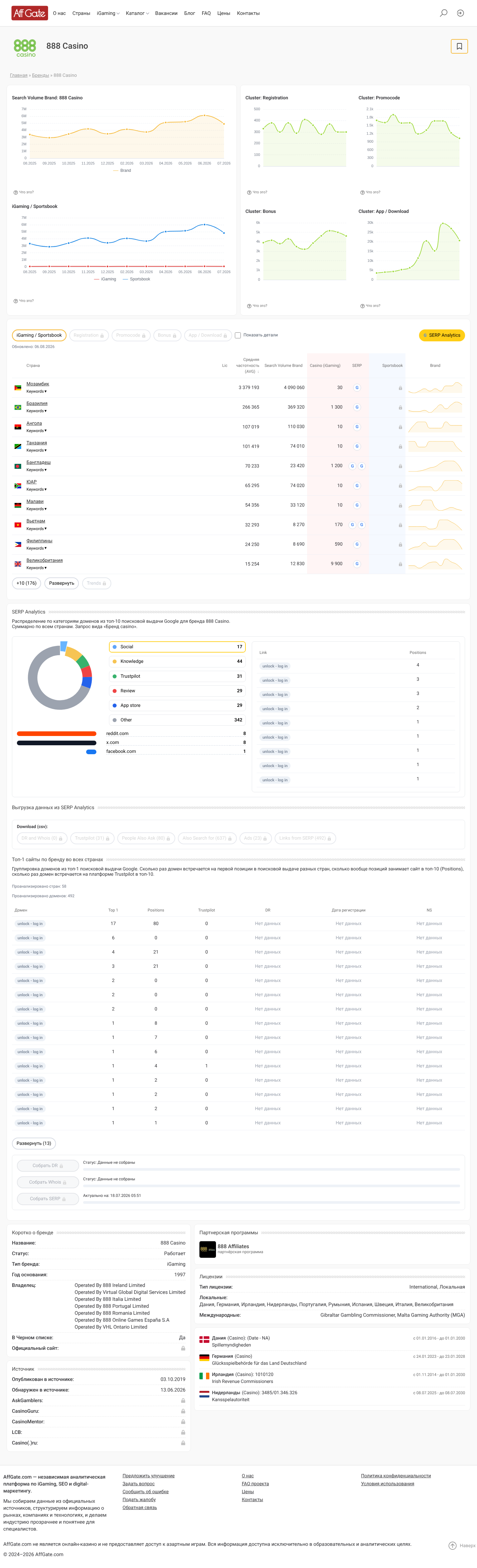Expand Keywords under Великобритания
This screenshot has width=477, height=1568.
(x=36, y=568)
